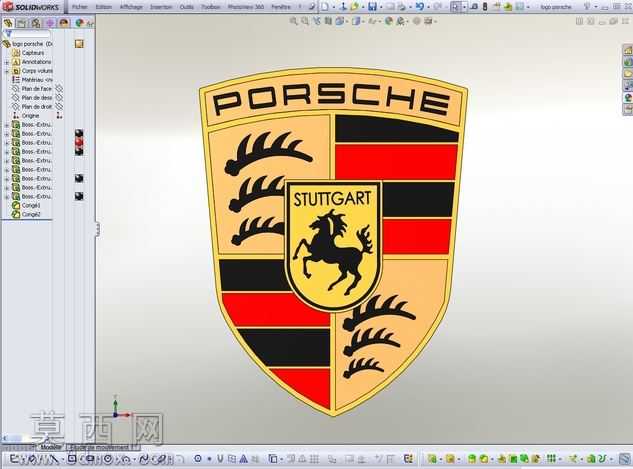Open the Affichage menu
Viewport: 633px width, 469px height.
(132, 7)
